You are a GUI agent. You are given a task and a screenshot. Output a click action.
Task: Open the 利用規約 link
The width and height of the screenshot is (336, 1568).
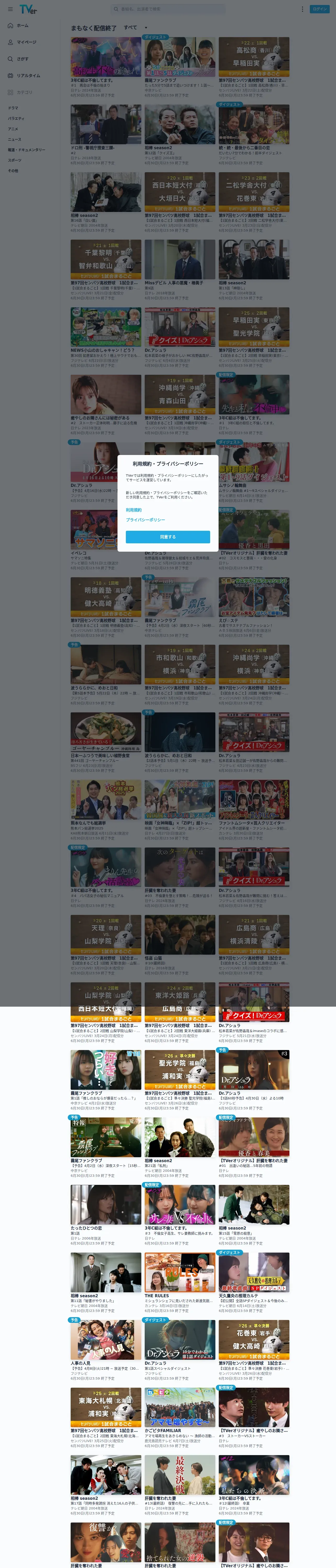coord(133,510)
